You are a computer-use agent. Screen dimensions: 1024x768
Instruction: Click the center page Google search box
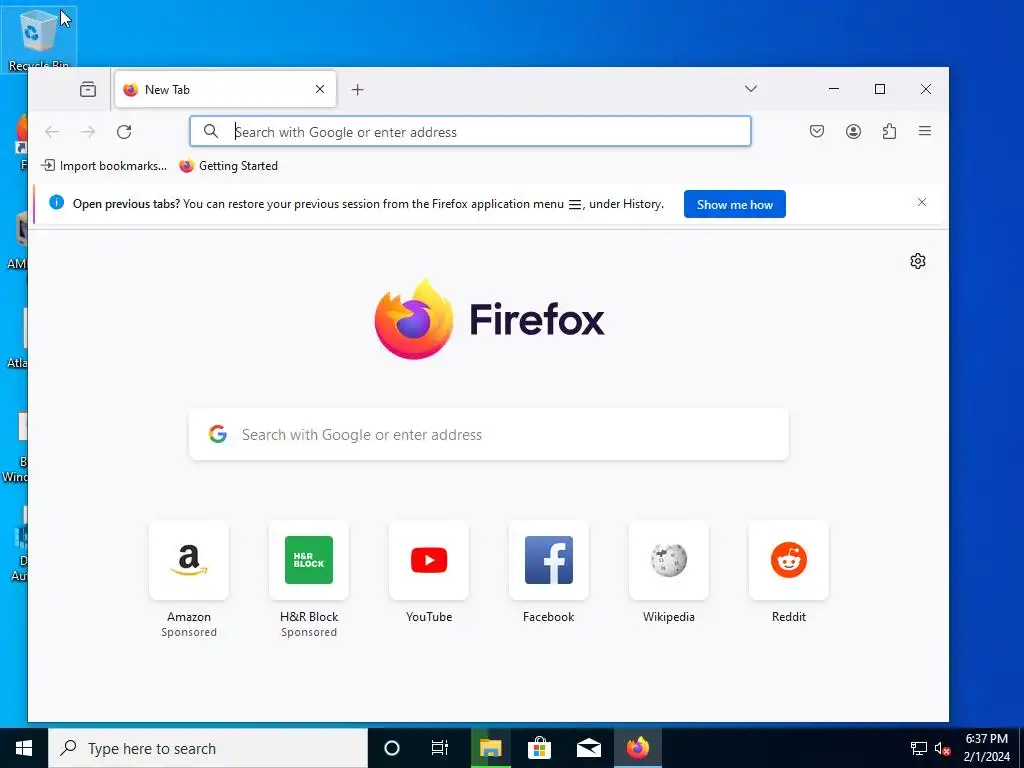pos(488,434)
